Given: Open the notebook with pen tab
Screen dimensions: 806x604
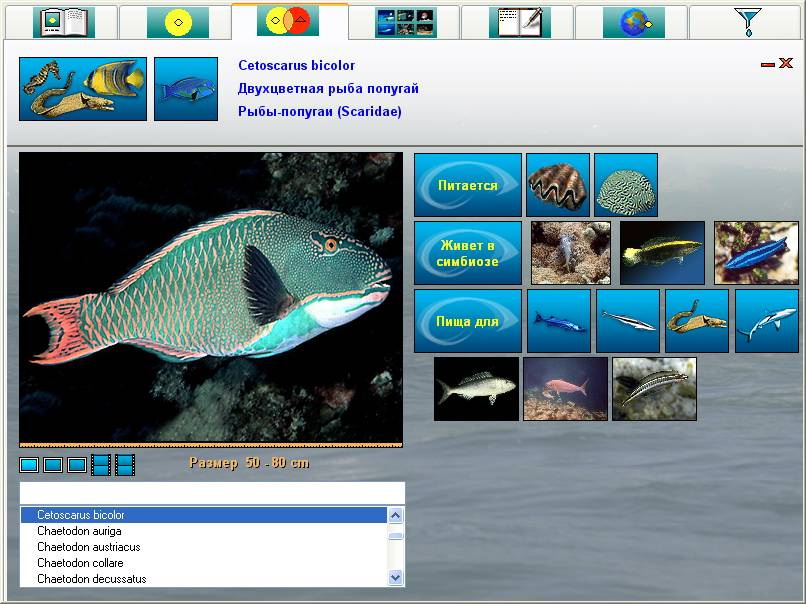Looking at the screenshot, I should coord(520,23).
